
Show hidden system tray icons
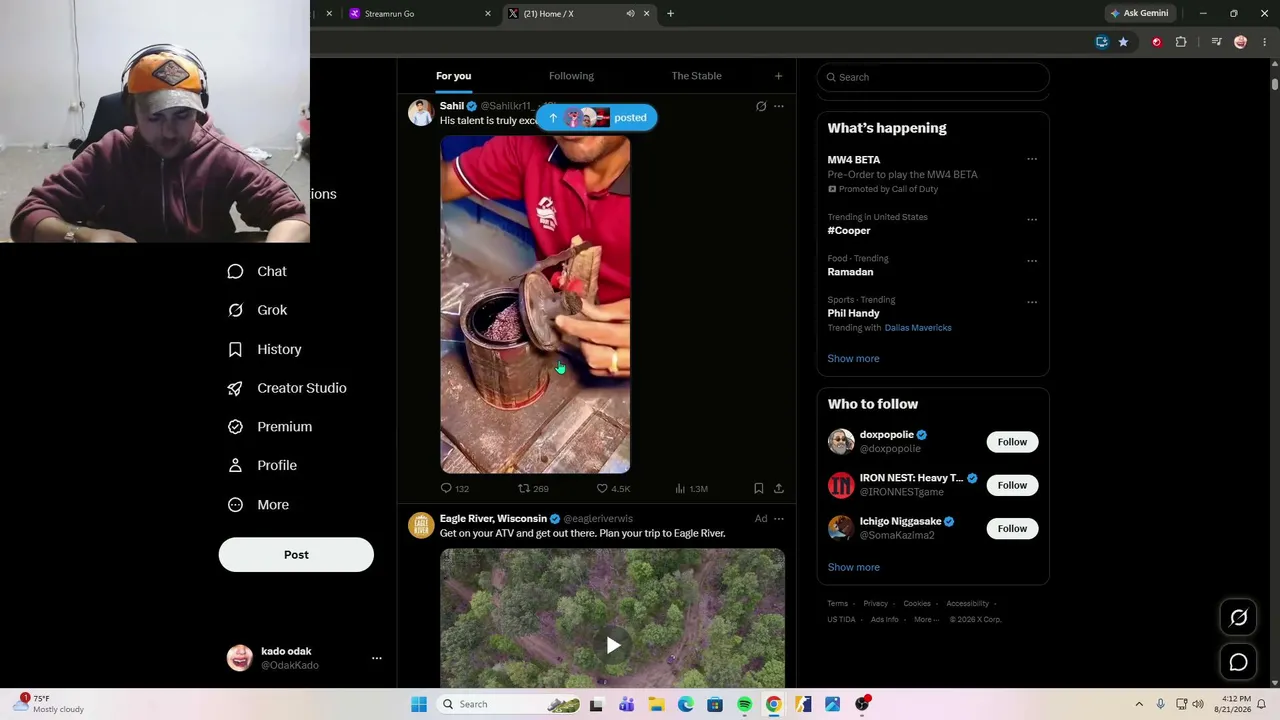point(1138,704)
